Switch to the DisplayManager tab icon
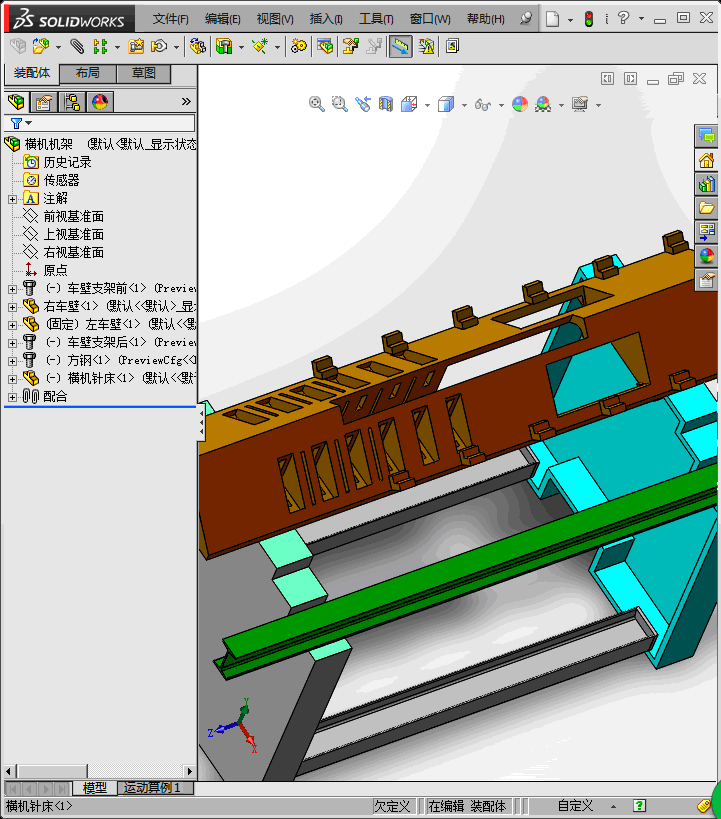 (x=100, y=102)
